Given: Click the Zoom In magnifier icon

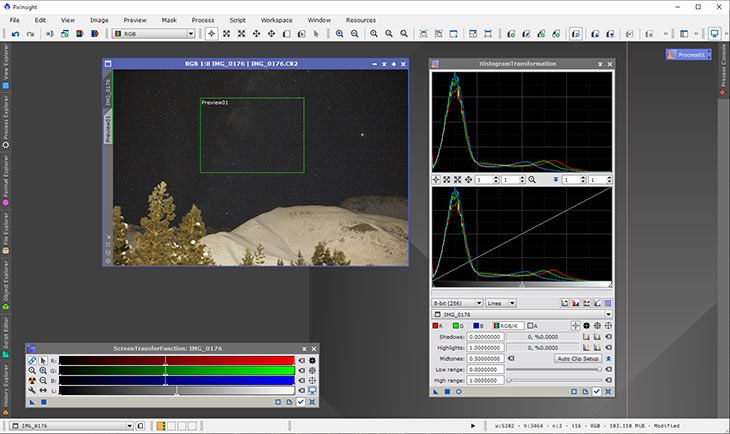Looking at the screenshot, I should click(x=340, y=33).
